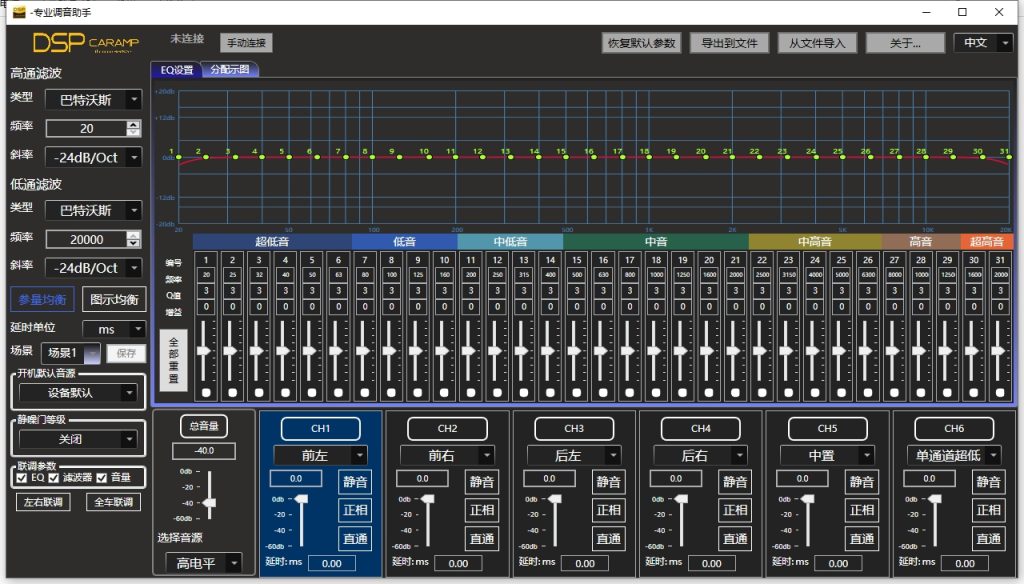Screen dimensions: 1024x584
Task: Click 导出到文件 export button
Action: click(x=729, y=42)
